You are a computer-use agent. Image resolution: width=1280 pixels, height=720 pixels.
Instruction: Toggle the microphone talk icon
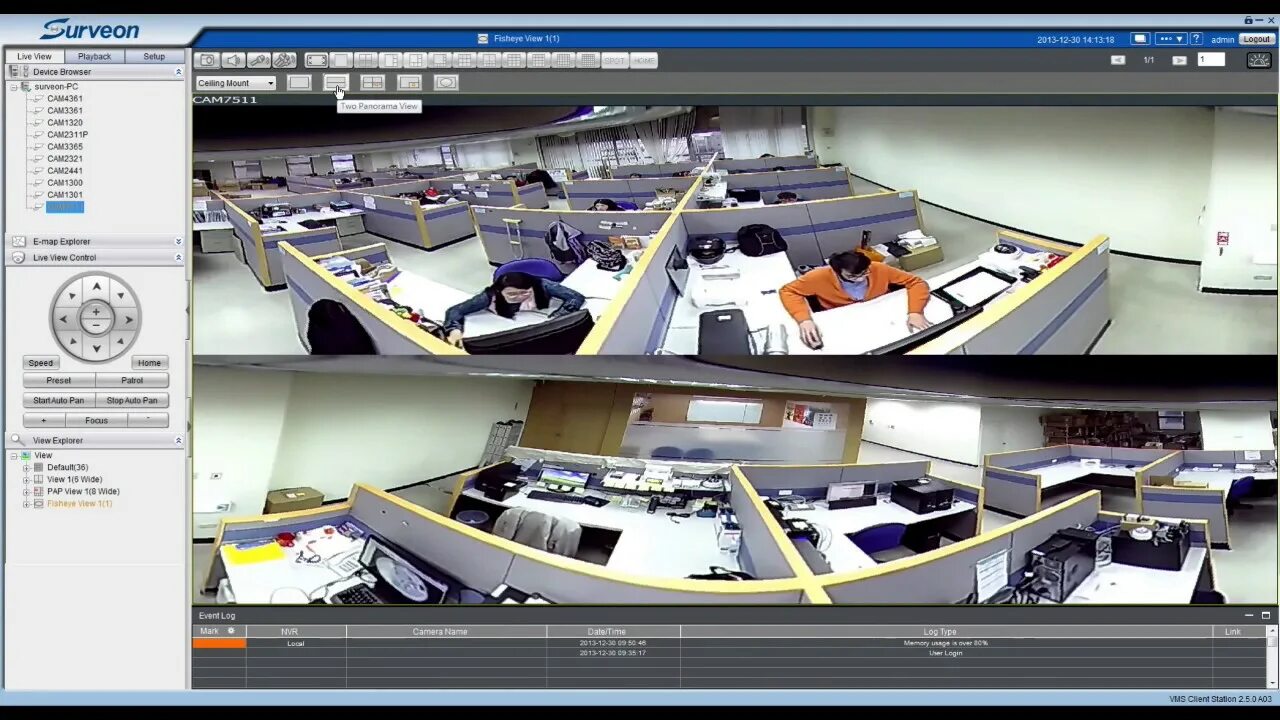click(x=259, y=61)
